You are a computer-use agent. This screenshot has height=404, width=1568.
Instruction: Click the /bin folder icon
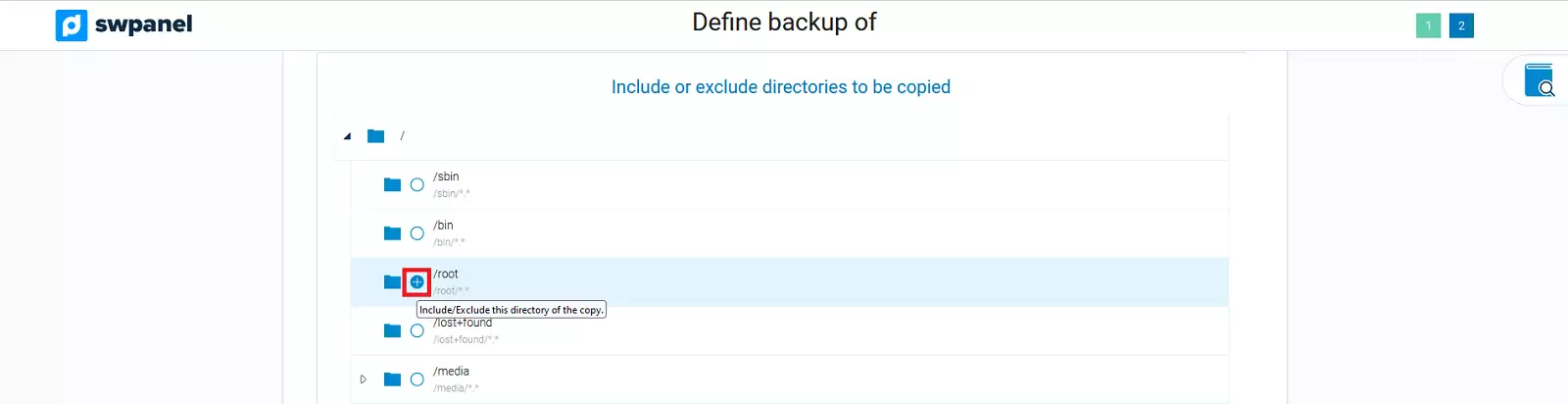pos(392,233)
